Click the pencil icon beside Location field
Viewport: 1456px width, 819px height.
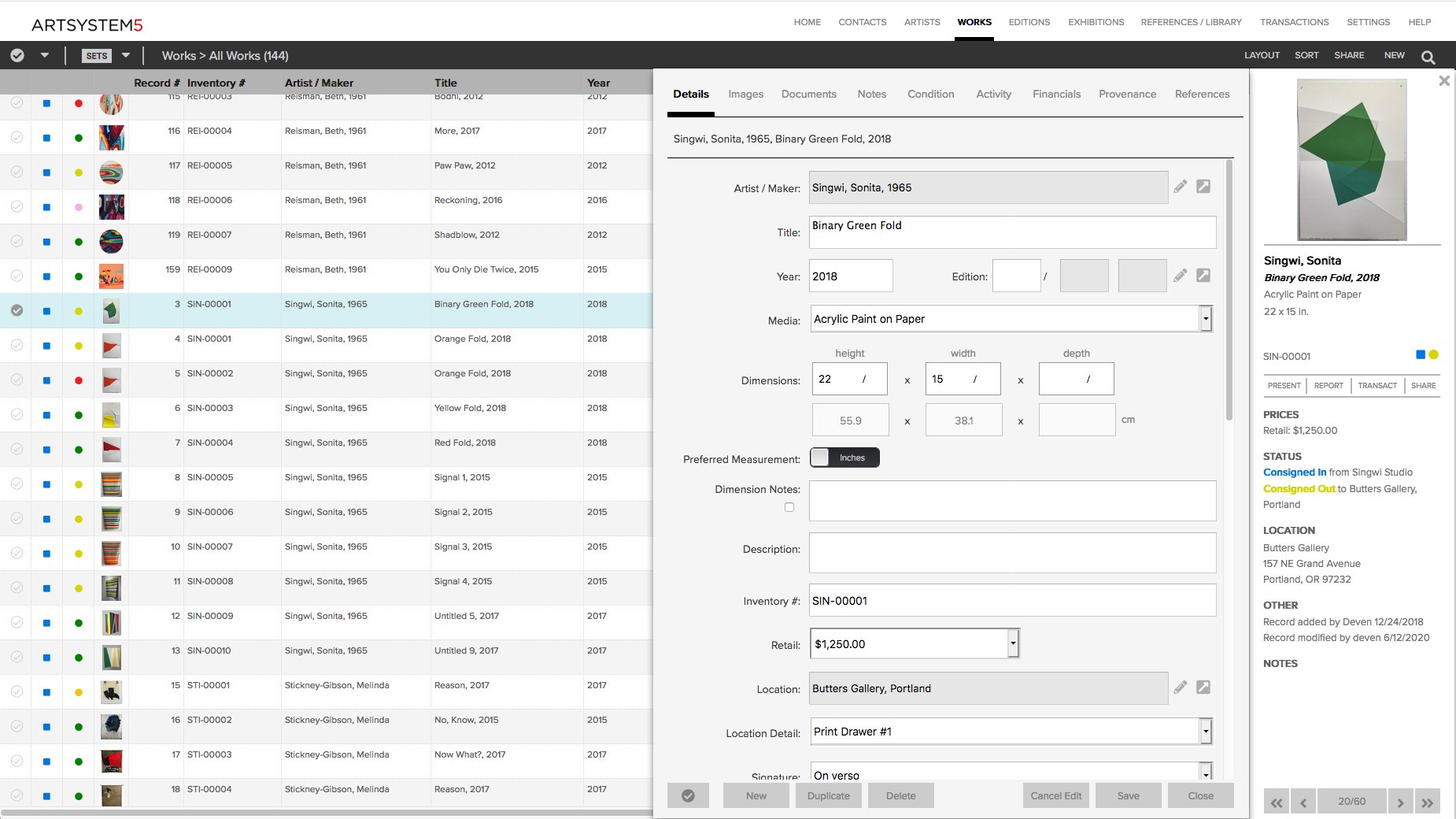click(1180, 687)
